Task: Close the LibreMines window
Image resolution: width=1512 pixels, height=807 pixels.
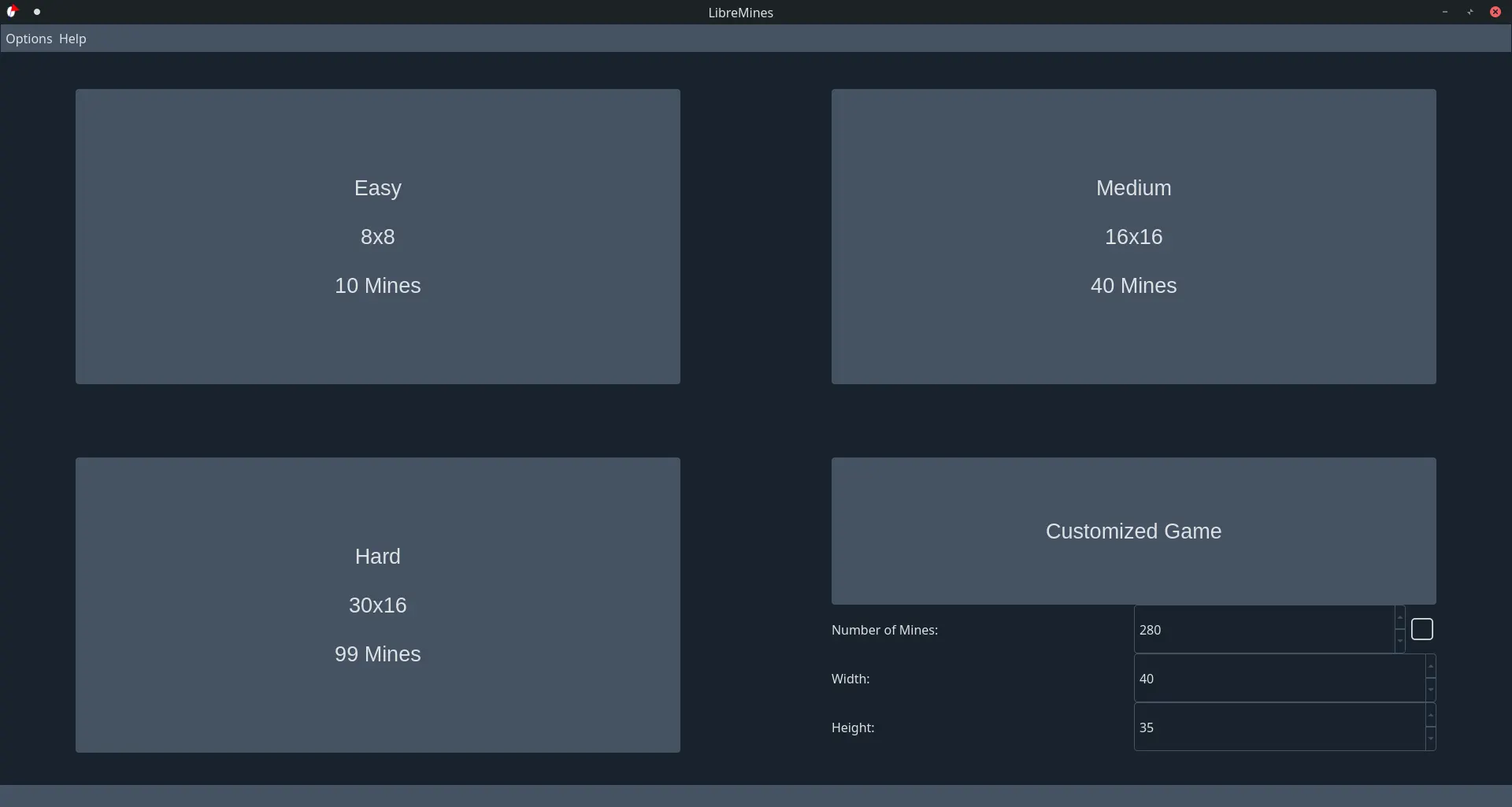Action: (x=1495, y=12)
